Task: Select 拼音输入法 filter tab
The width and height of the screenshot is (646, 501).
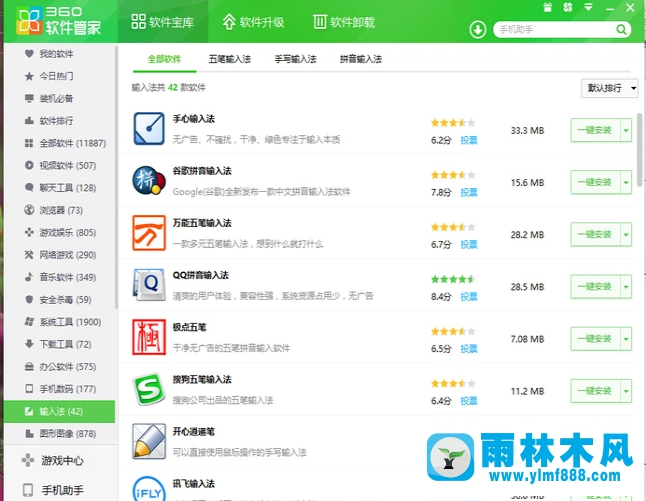Action: coord(360,59)
